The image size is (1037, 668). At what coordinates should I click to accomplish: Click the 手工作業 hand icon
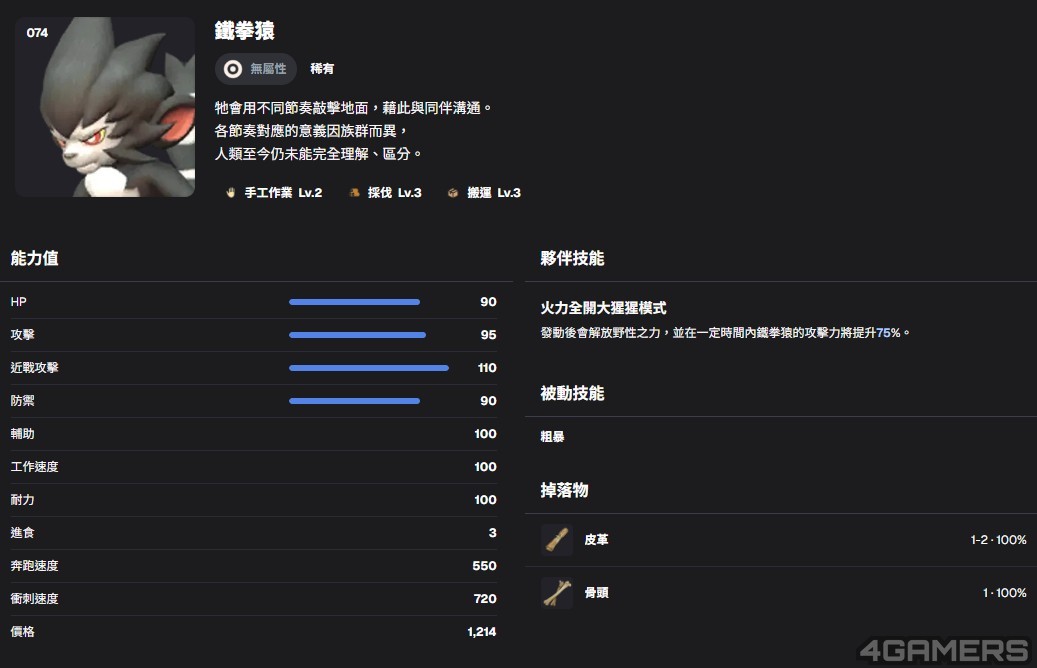tap(231, 192)
